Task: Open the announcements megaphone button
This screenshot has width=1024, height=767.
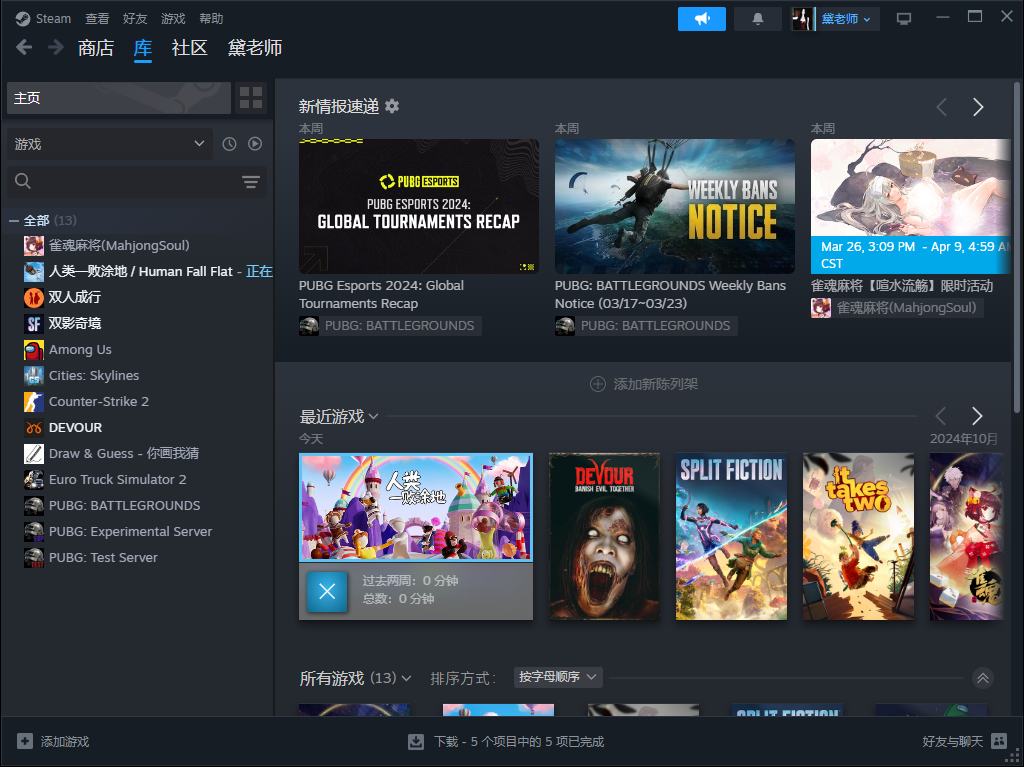Action: (x=701, y=19)
